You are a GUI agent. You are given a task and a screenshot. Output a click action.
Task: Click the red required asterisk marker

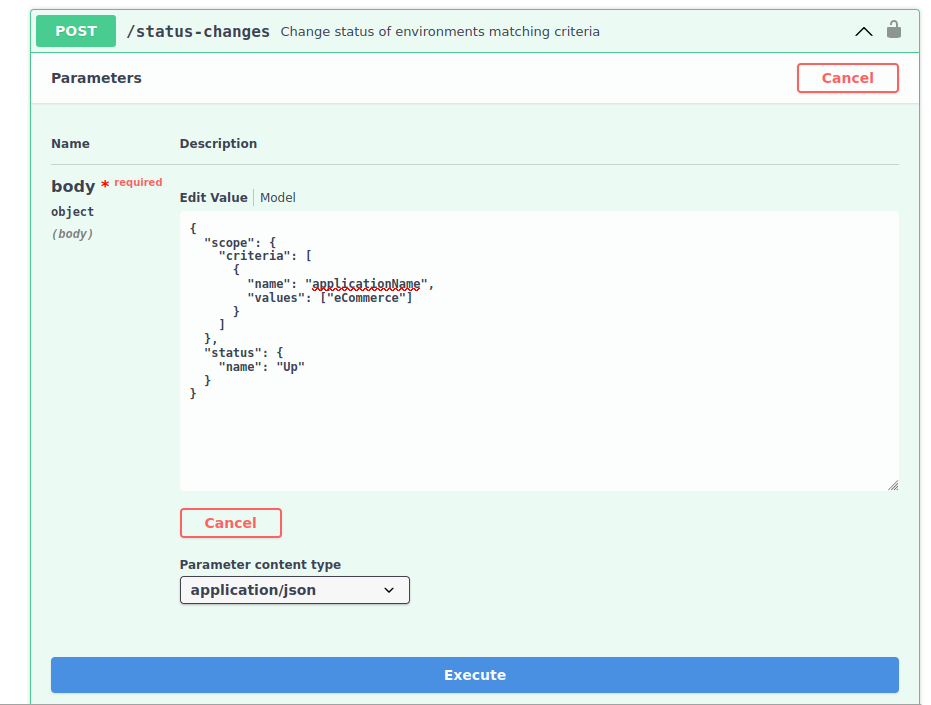pyautogui.click(x=105, y=185)
